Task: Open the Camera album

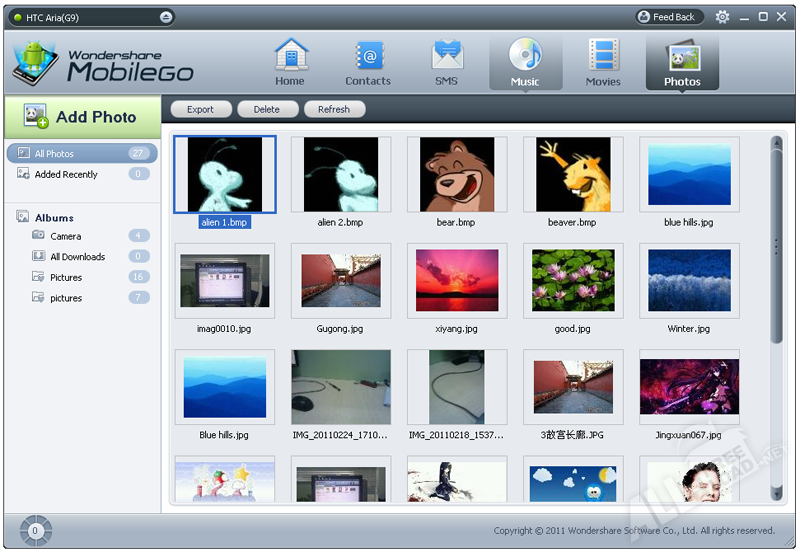Action: click(66, 237)
